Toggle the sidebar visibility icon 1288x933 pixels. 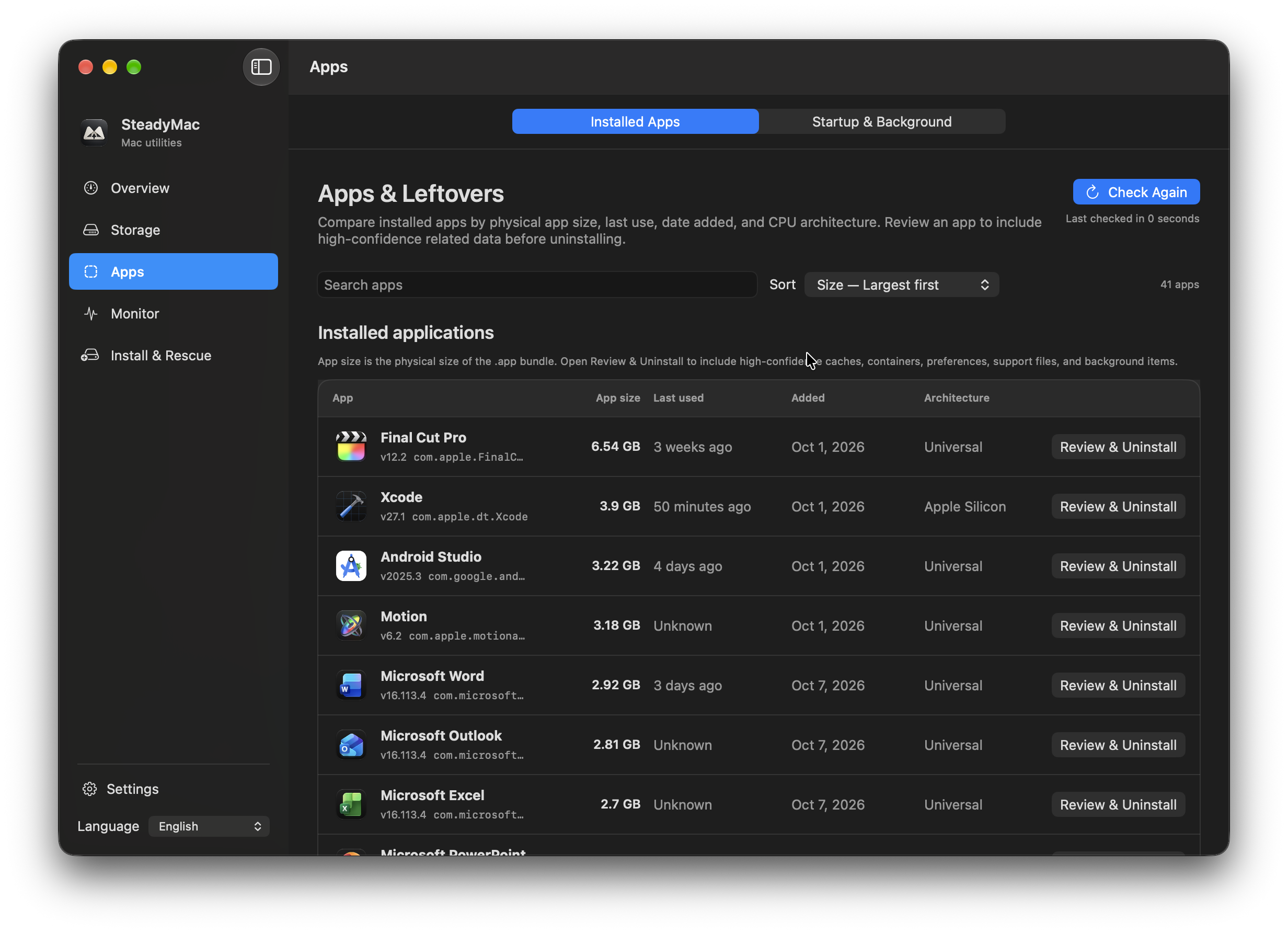pos(261,67)
